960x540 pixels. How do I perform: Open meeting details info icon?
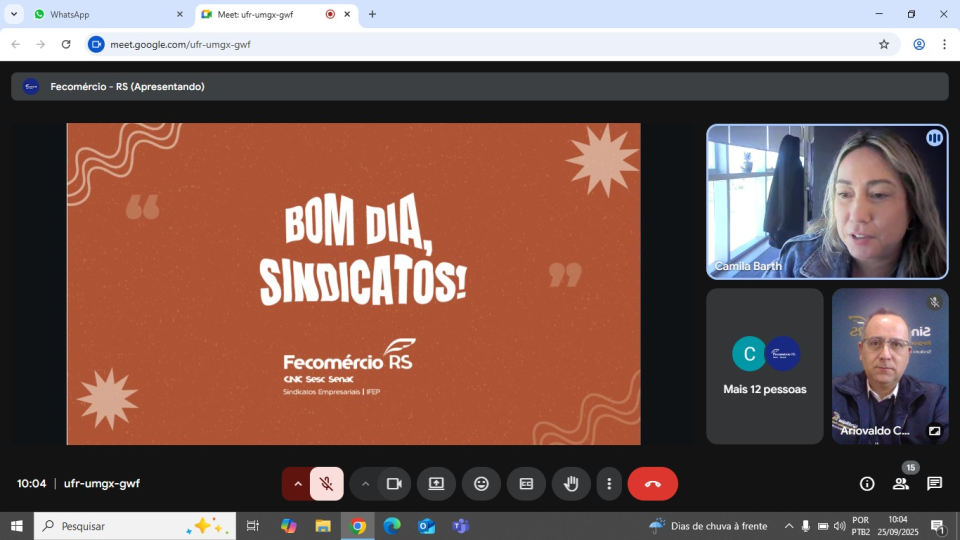(x=867, y=484)
